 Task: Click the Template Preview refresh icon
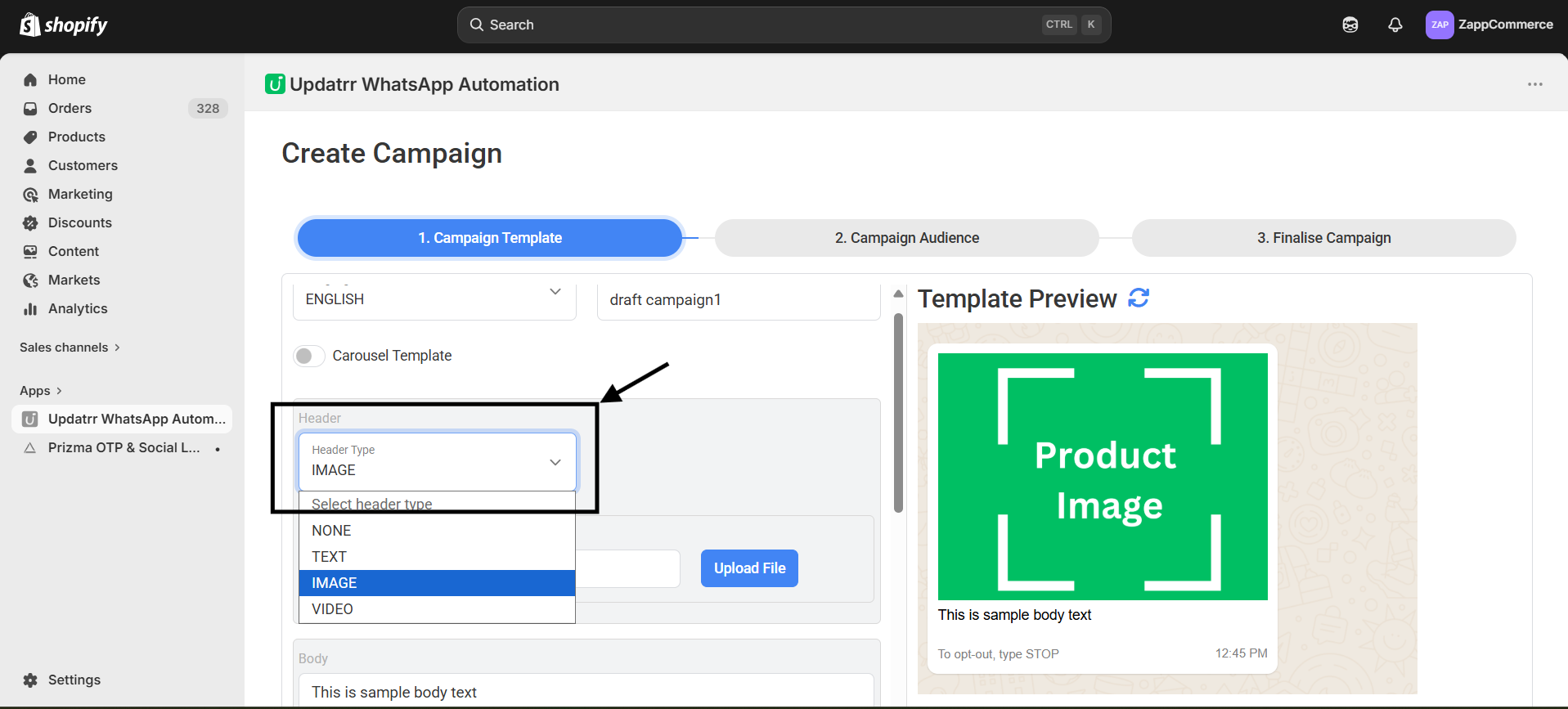(x=1139, y=298)
